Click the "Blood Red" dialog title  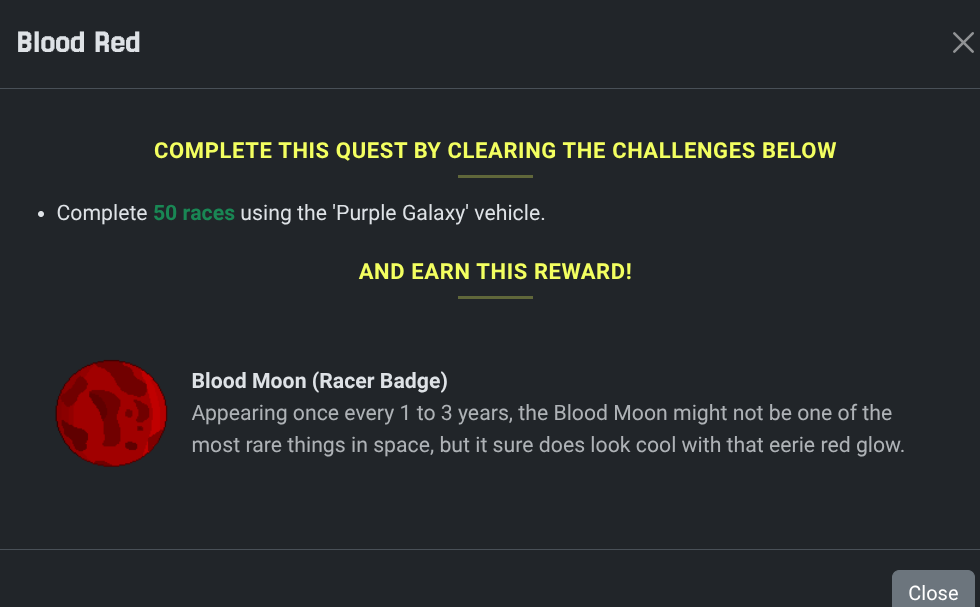click(x=79, y=43)
